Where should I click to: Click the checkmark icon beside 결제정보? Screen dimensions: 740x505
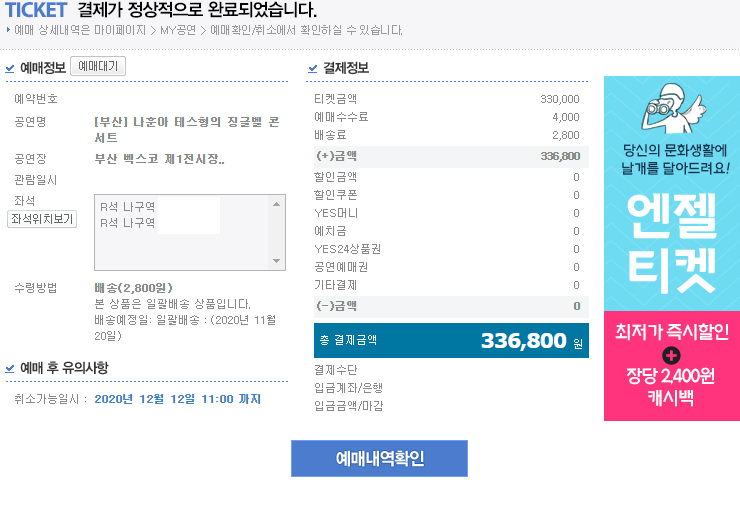[313, 69]
